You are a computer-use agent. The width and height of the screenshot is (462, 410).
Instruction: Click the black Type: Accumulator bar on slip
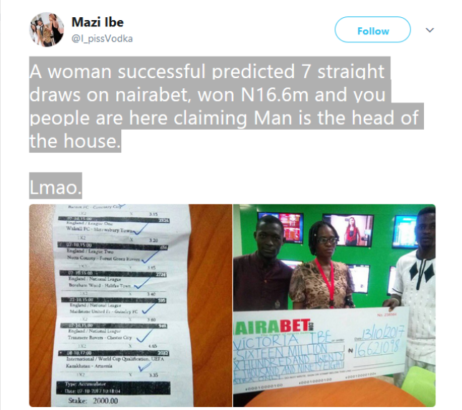(113, 388)
